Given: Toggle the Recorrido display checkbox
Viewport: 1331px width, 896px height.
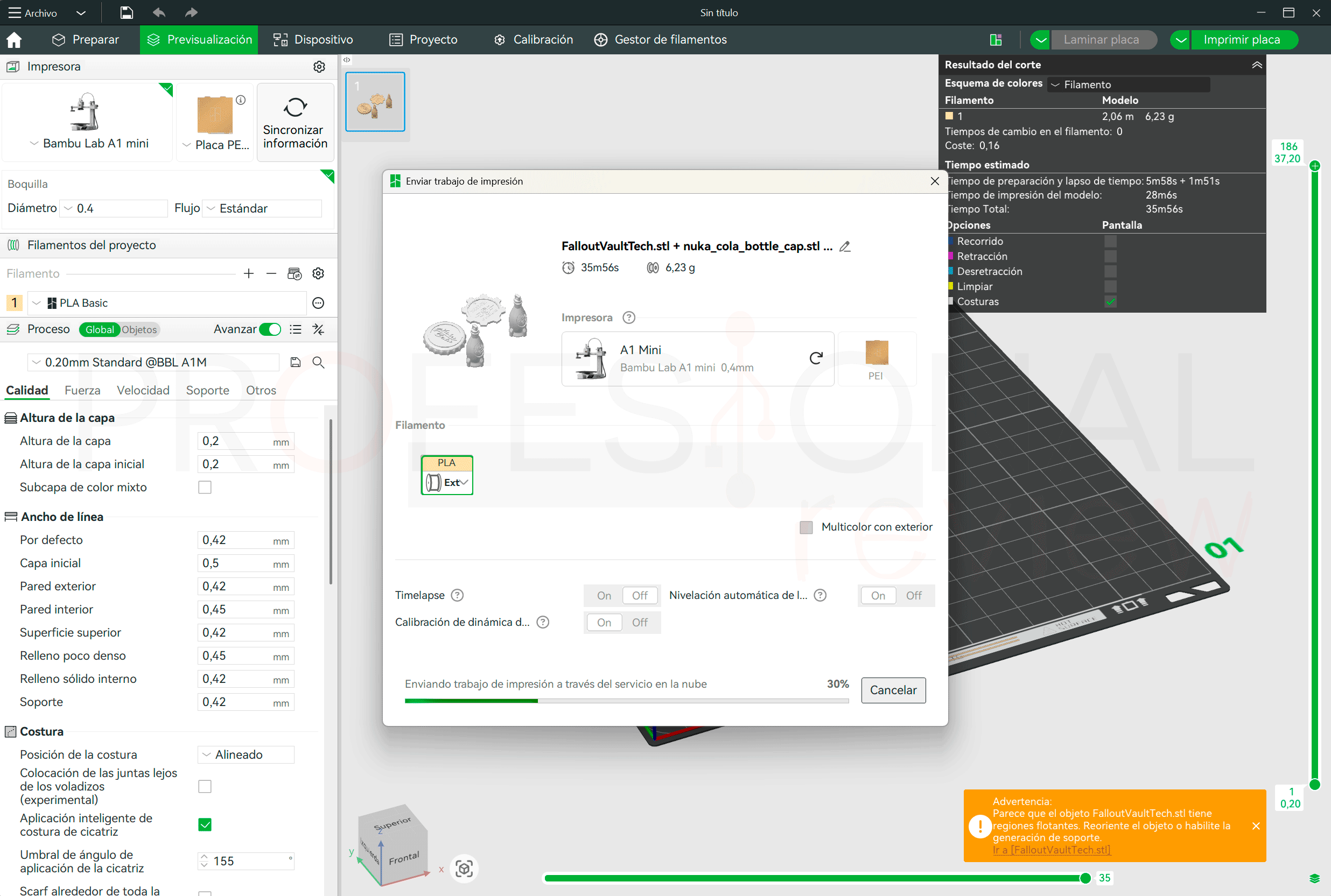Looking at the screenshot, I should click(x=1110, y=242).
